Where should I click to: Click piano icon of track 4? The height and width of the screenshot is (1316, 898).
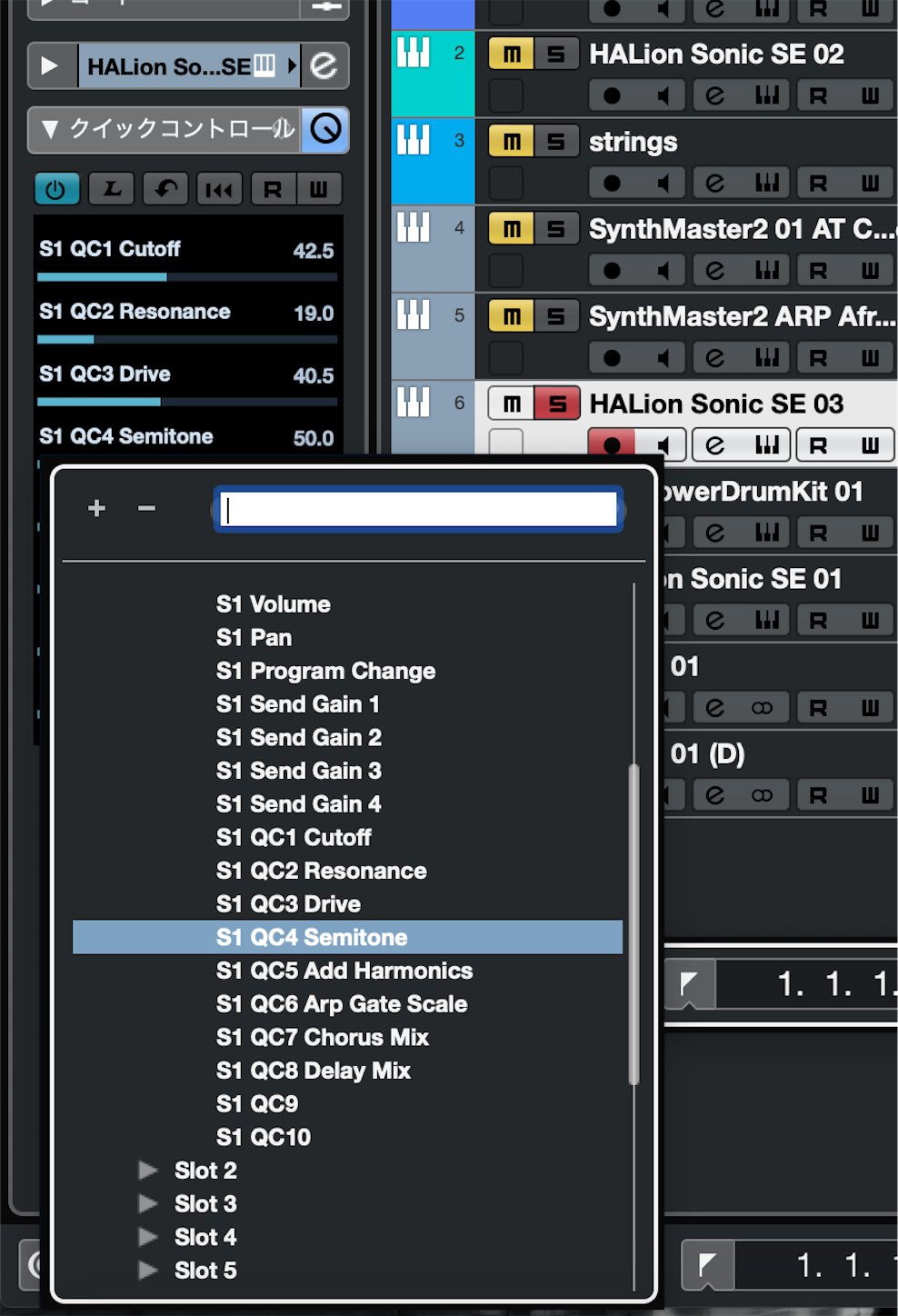click(413, 227)
